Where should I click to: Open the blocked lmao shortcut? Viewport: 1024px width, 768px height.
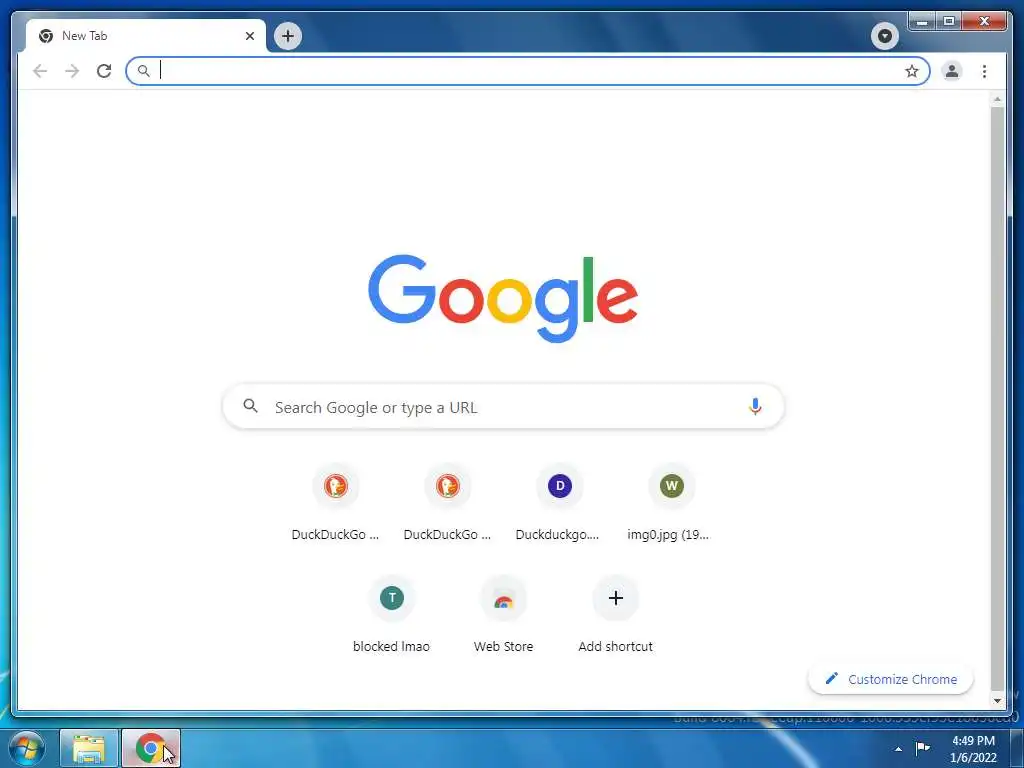[392, 598]
